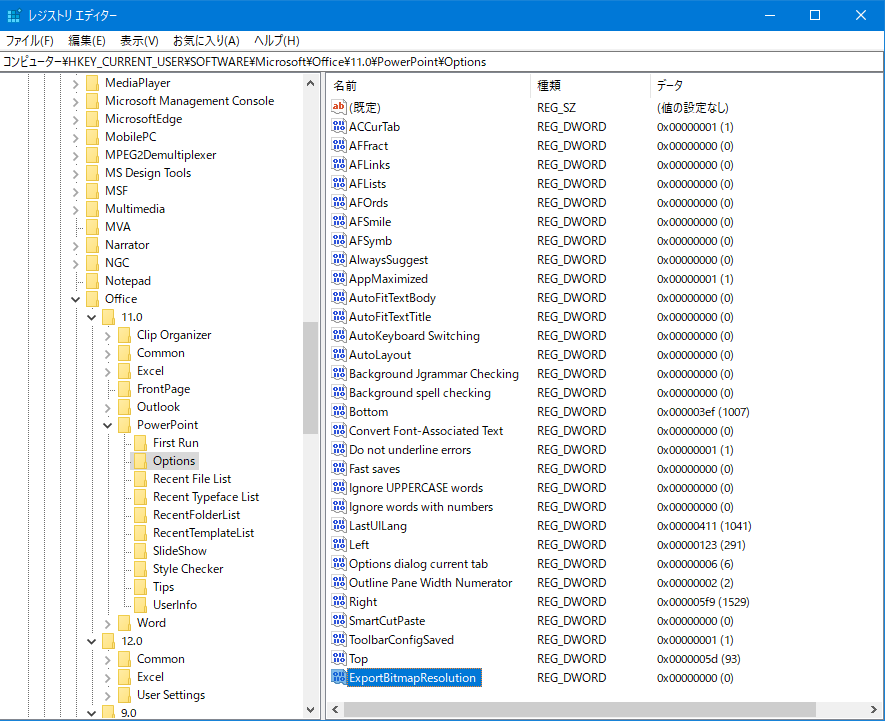Image resolution: width=885 pixels, height=721 pixels.
Task: Click the folder icon of User Settings key
Action: point(125,695)
